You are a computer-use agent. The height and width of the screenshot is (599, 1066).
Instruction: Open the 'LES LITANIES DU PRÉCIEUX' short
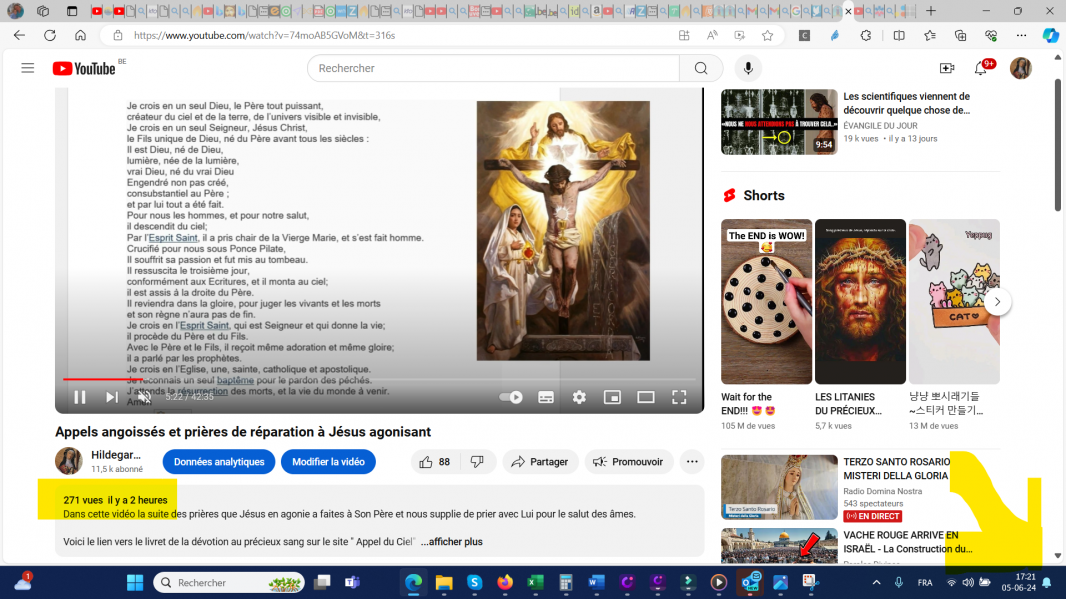tap(860, 302)
